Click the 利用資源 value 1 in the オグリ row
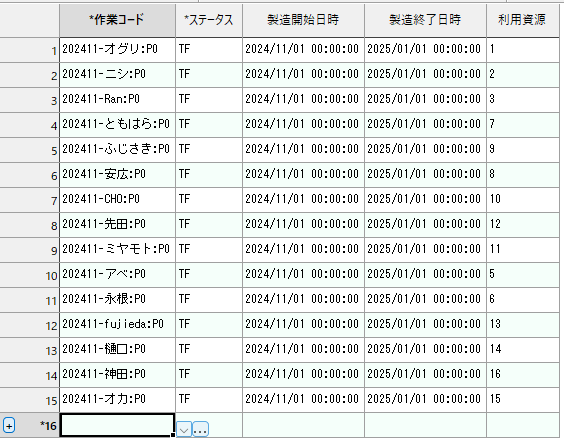The width and height of the screenshot is (564, 441). coord(523,50)
